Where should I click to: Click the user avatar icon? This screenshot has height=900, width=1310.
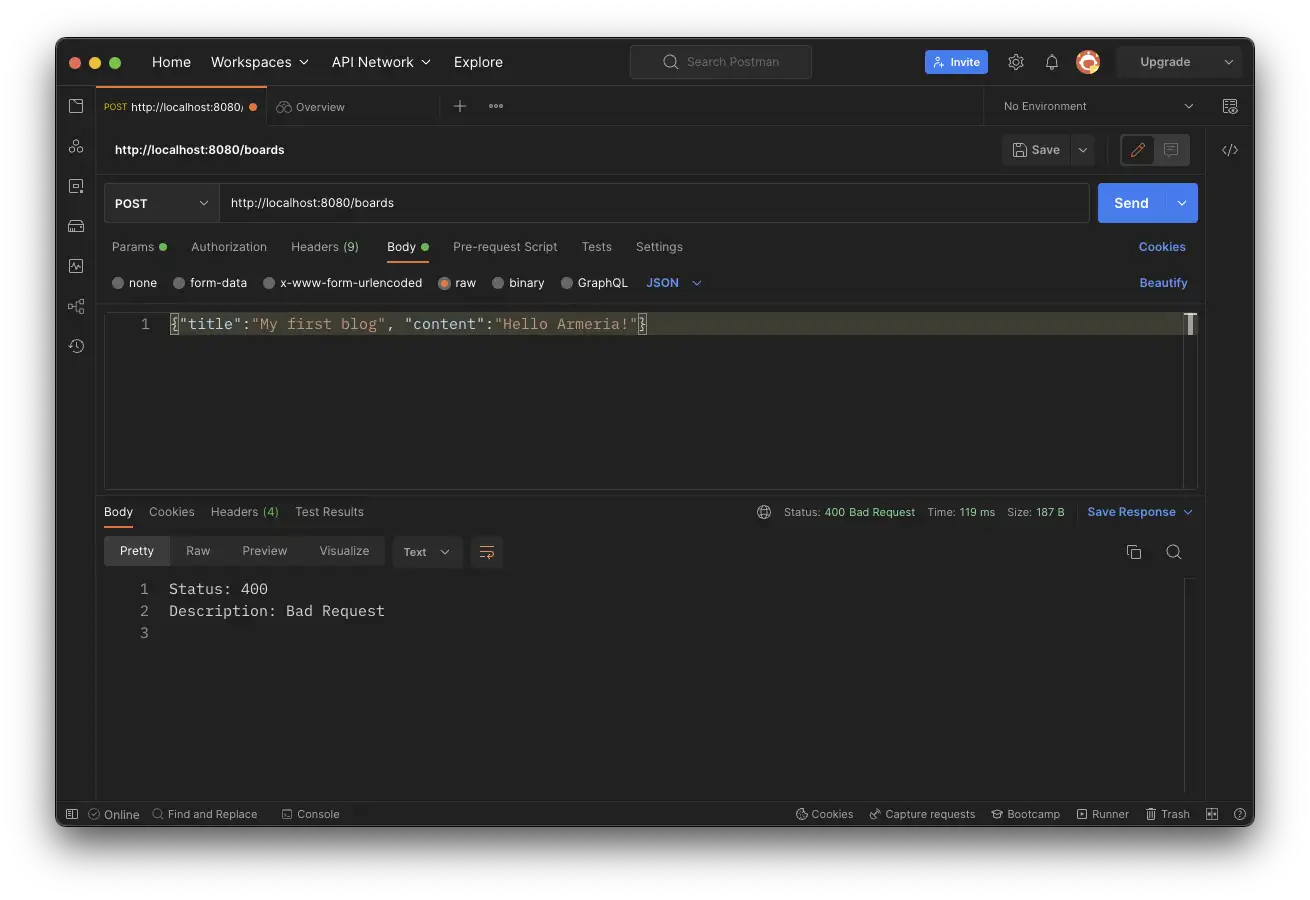coord(1088,62)
